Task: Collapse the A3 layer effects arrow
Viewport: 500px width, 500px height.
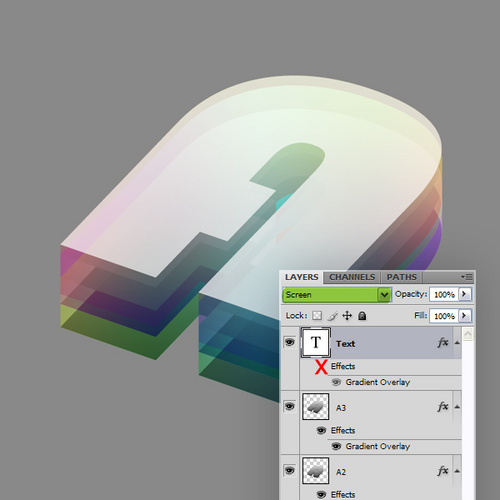Action: tap(457, 407)
